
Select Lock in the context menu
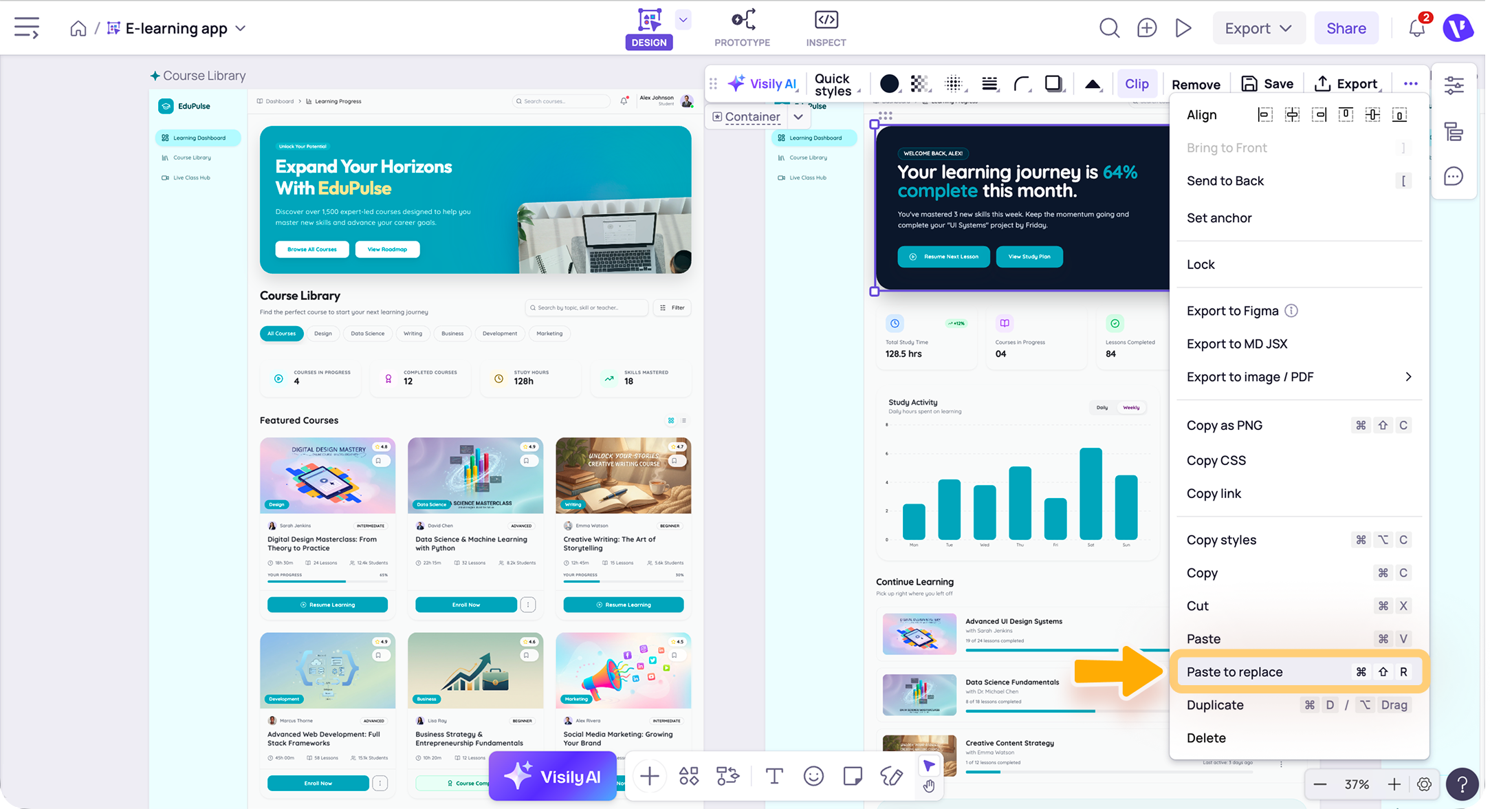click(1299, 265)
